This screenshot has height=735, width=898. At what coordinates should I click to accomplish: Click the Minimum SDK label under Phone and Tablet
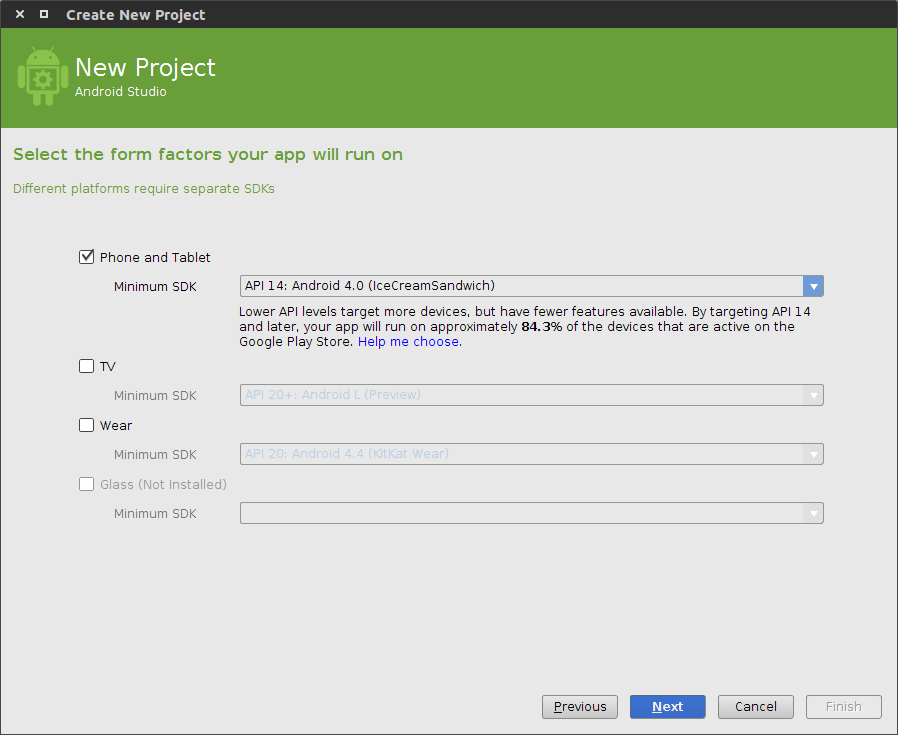tap(155, 286)
